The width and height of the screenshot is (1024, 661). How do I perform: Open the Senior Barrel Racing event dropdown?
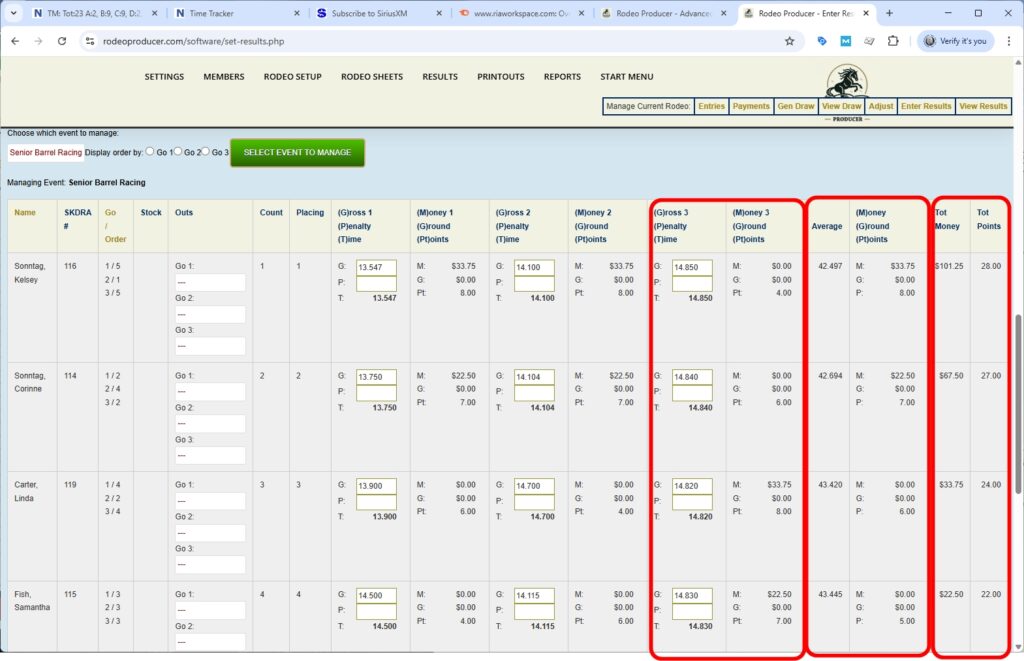coord(45,152)
